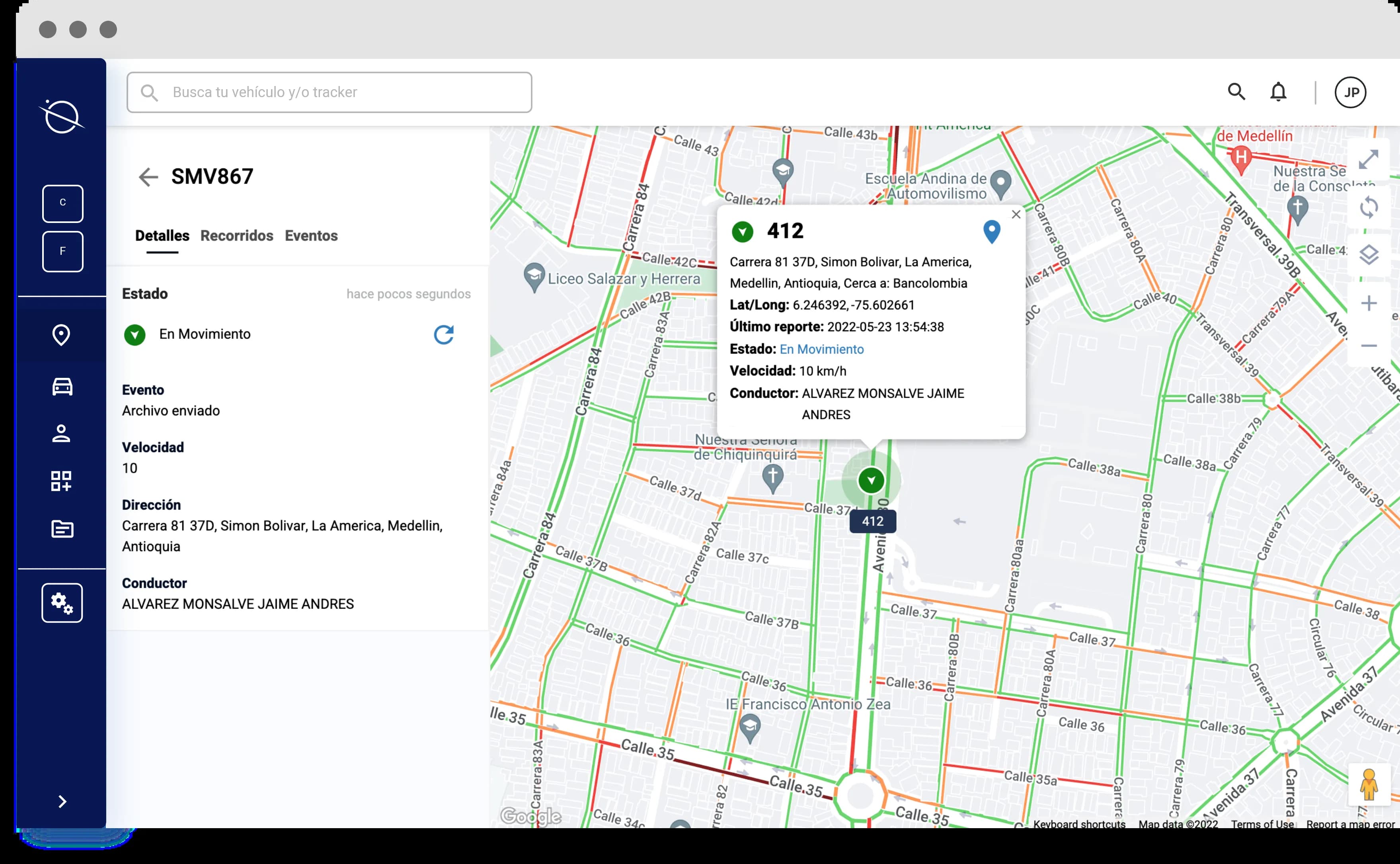This screenshot has height=864, width=1400.
Task: Open the 'F' square sidebar button
Action: (63, 251)
